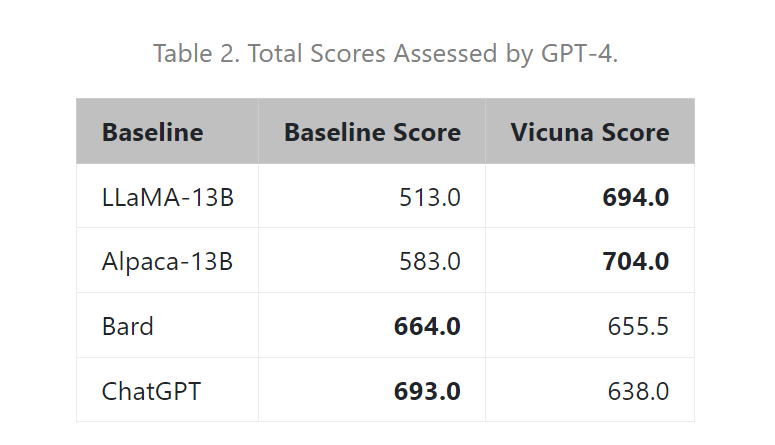Select the 'Vicuna Score' column header

pos(589,132)
